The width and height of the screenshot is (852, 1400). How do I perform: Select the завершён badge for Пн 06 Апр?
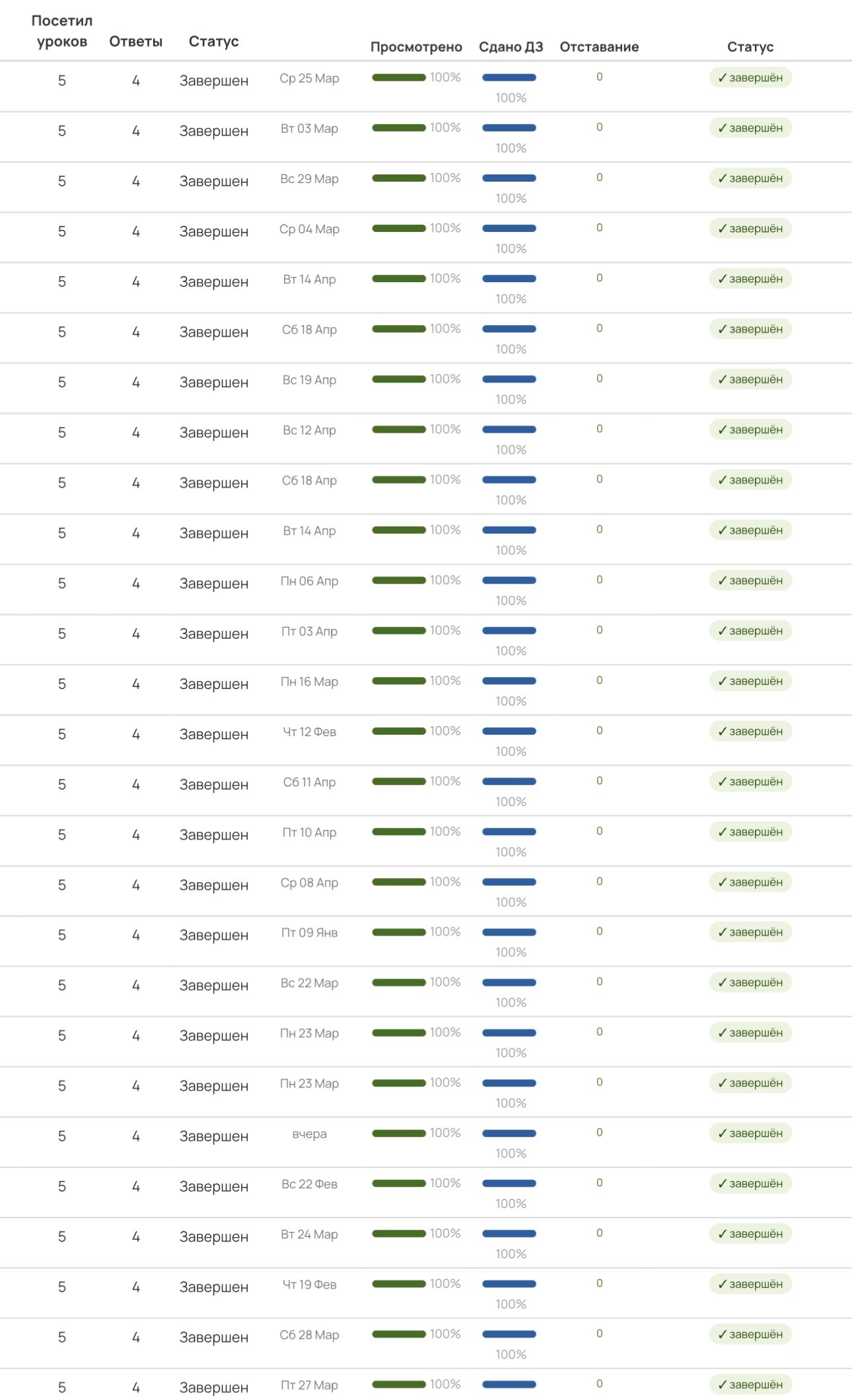pos(750,581)
